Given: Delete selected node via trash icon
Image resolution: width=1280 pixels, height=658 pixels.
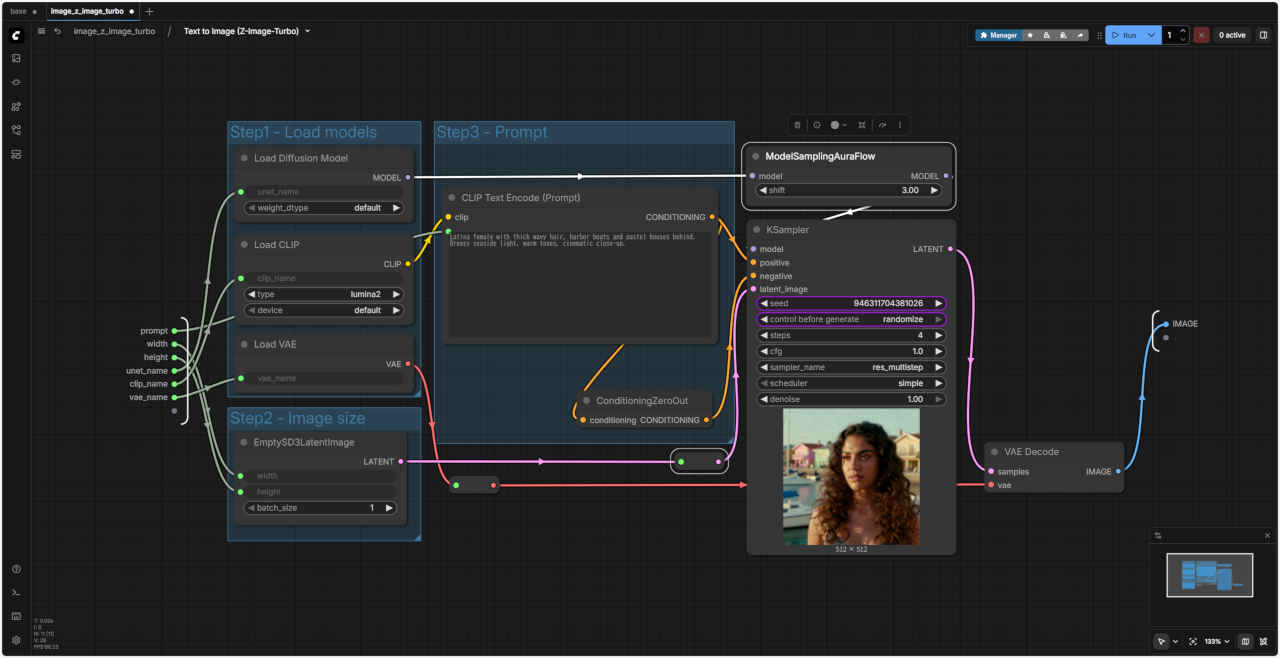Looking at the screenshot, I should 797,125.
